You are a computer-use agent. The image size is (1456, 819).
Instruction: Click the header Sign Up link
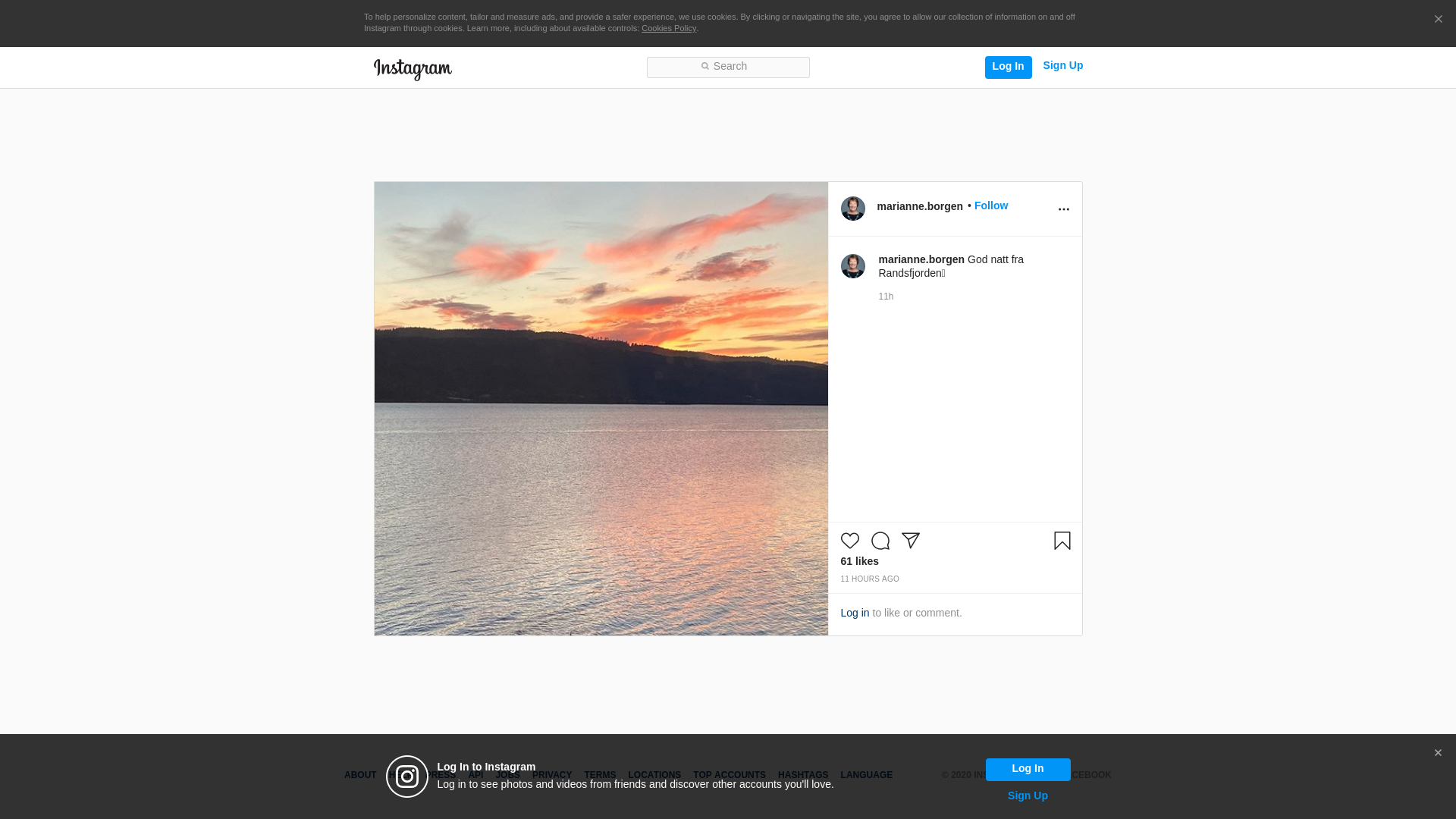[x=1062, y=66]
